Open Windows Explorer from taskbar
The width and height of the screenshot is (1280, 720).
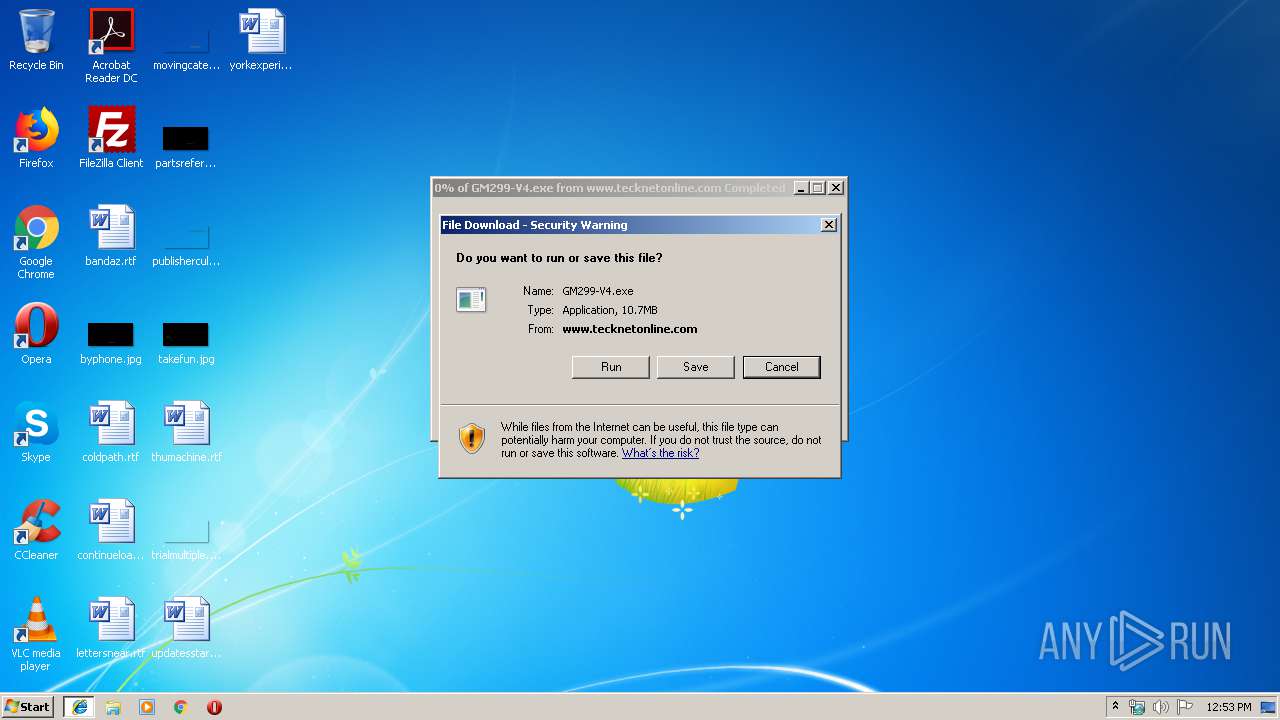click(x=113, y=707)
